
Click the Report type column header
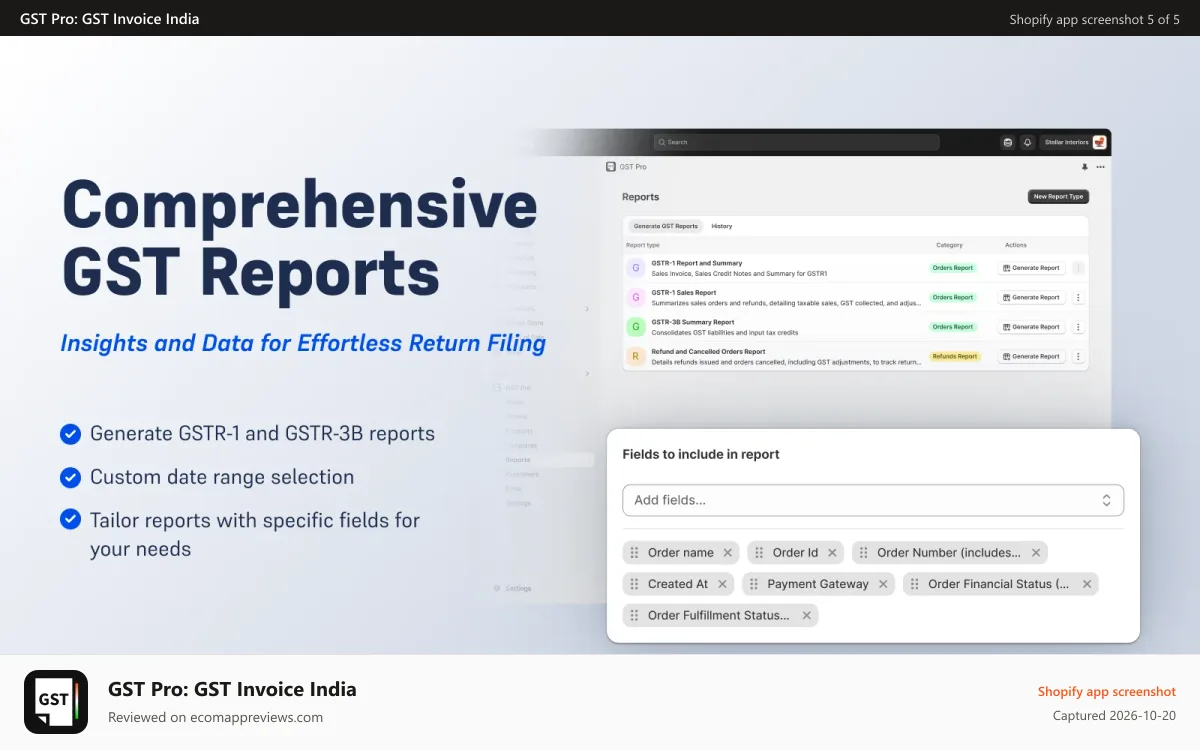[x=643, y=245]
